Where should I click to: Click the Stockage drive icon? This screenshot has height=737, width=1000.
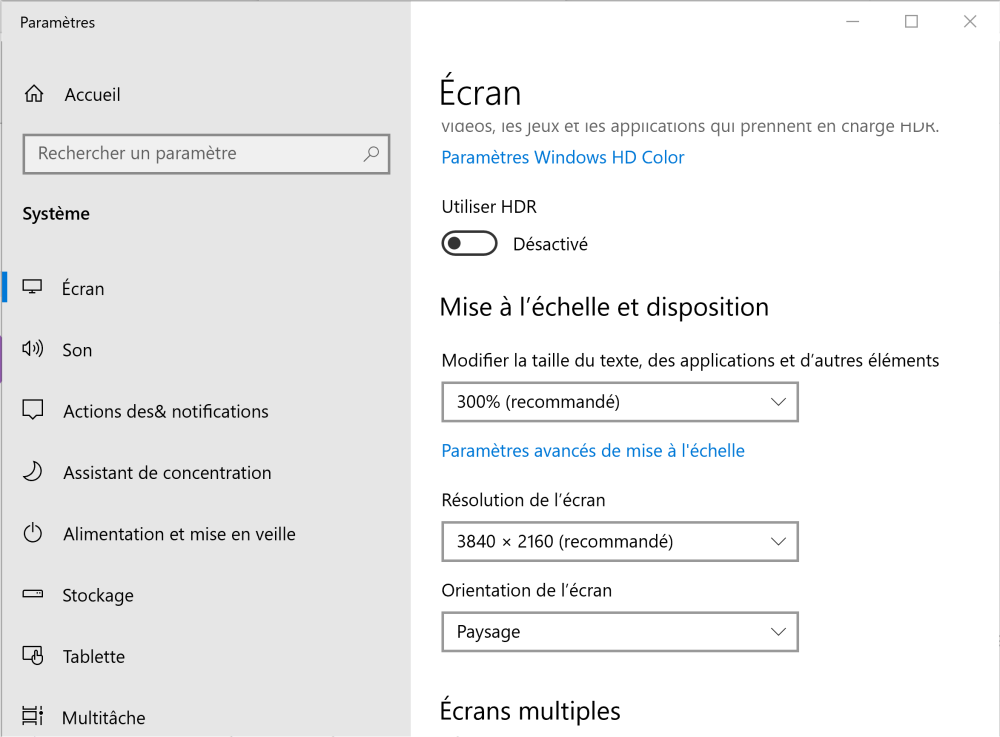(33, 595)
